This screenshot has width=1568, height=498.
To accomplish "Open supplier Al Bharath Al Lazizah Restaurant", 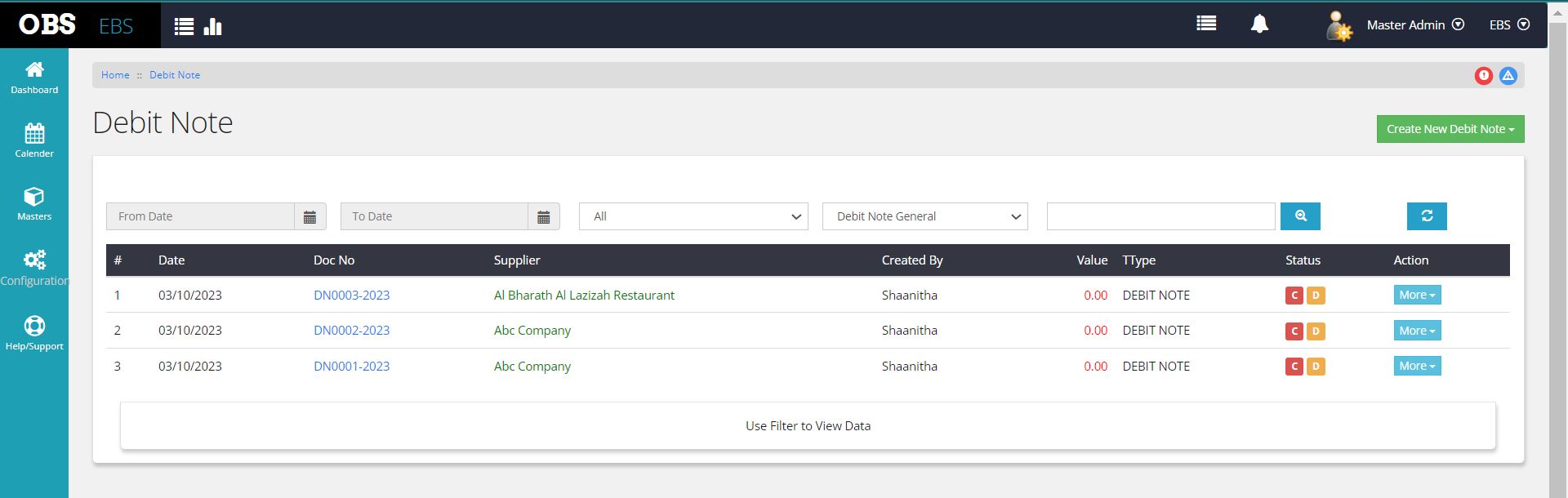I will pos(584,296).
